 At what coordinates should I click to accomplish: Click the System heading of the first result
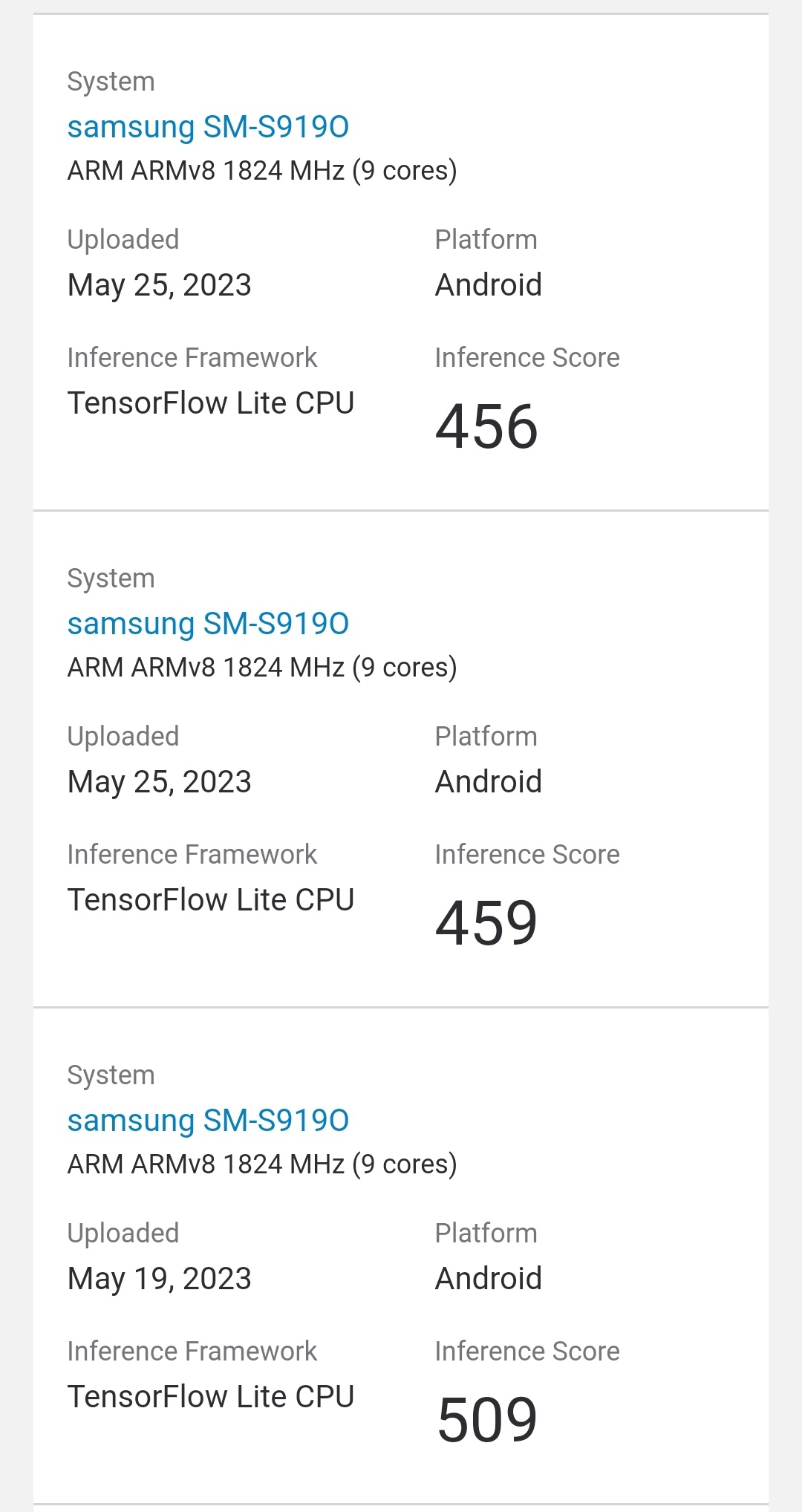point(111,81)
